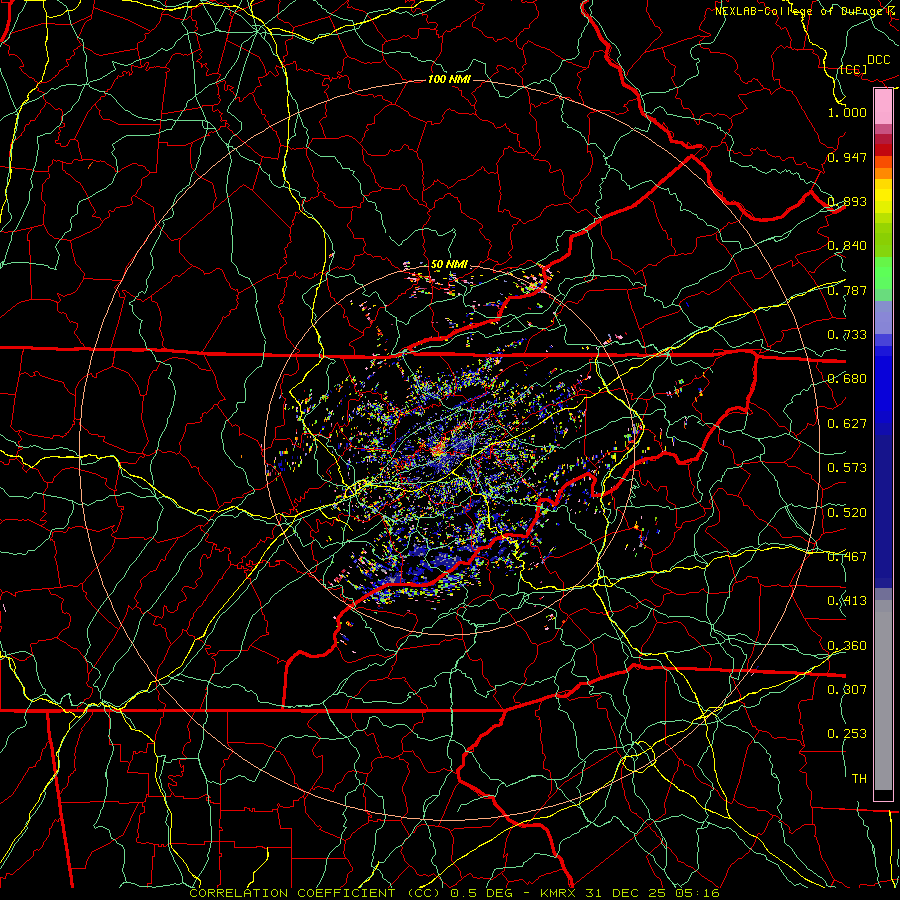Viewport: 900px width, 900px height.
Task: Click the 100 NMI range ring label
Action: 449,79
